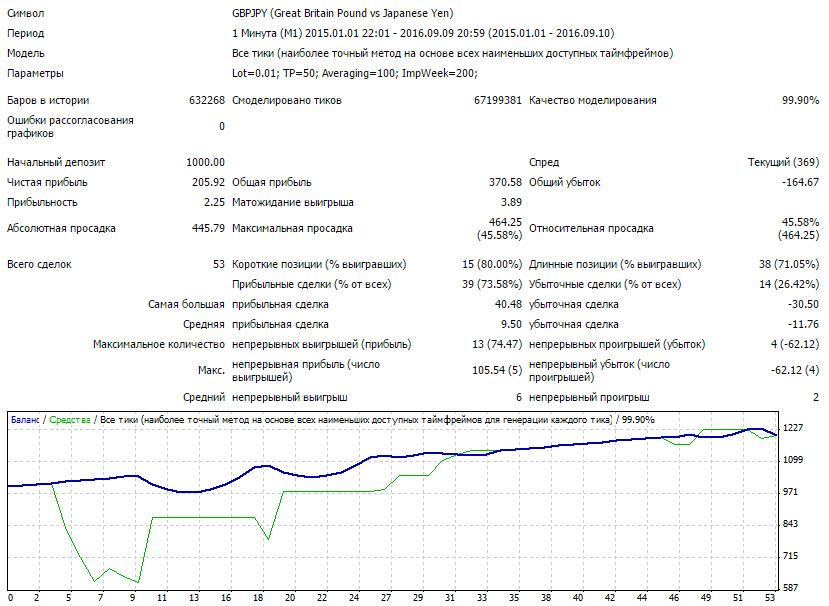This screenshot has height=606, width=829.
Task: Click the 'Баланс' chart legend text
Action: [x=25, y=420]
